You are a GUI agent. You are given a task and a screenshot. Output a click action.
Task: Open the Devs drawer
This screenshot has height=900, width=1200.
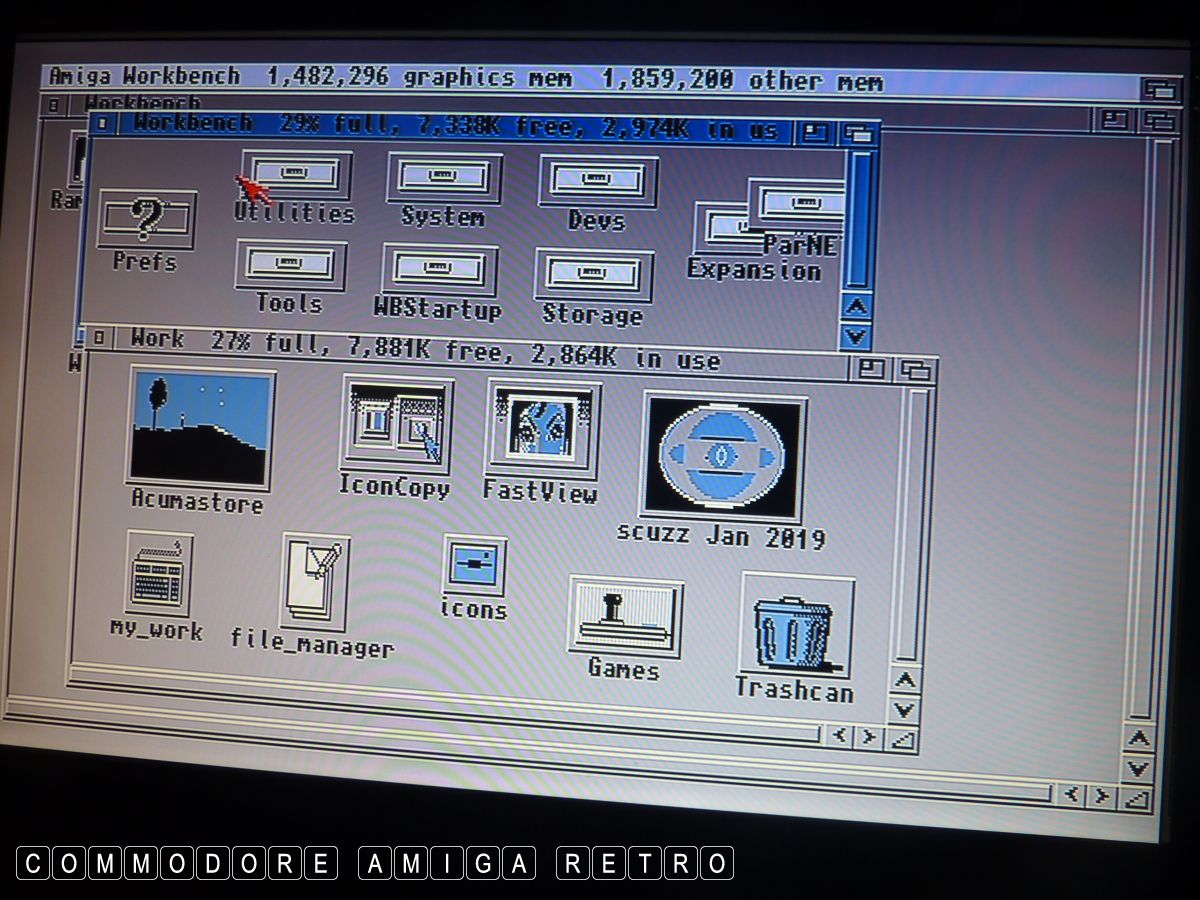tap(597, 181)
